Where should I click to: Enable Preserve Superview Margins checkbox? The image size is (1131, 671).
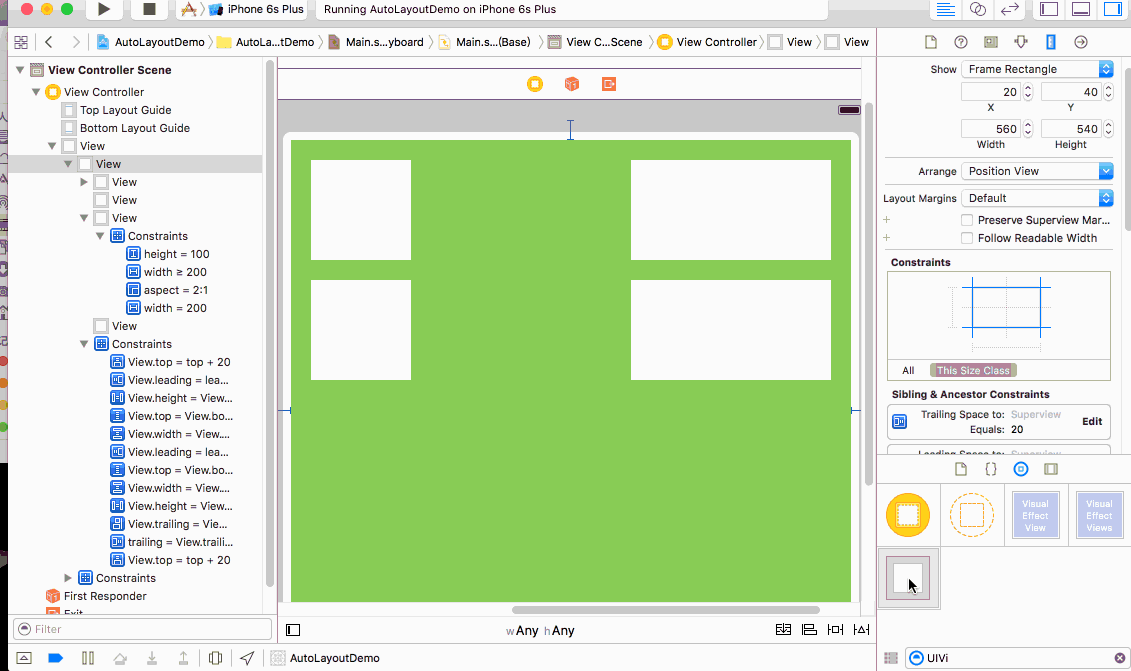pyautogui.click(x=967, y=220)
